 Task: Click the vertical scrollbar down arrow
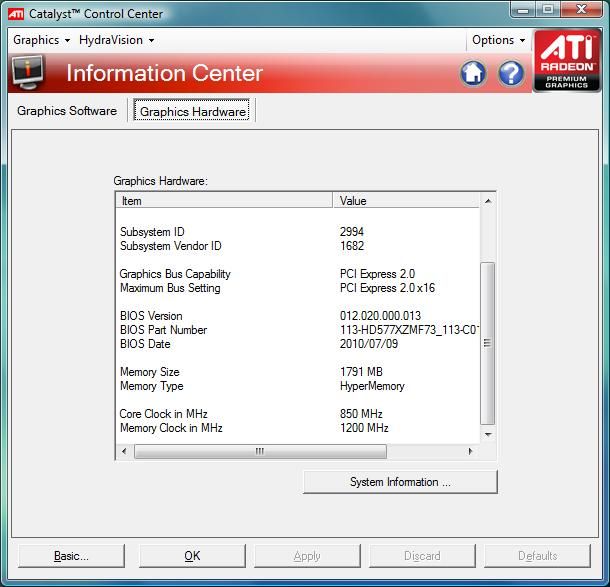tap(488, 435)
